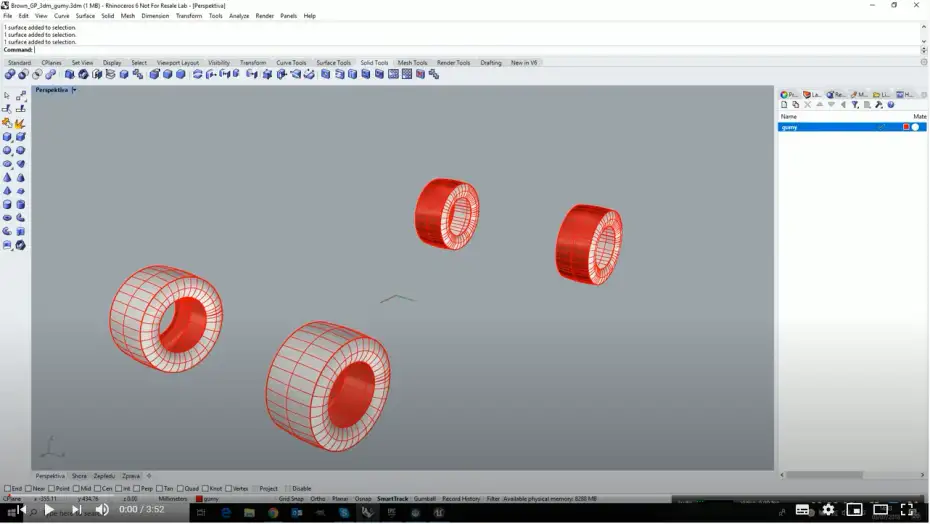Image resolution: width=930 pixels, height=524 pixels.
Task: Toggle Record History in the status bar
Action: point(461,499)
